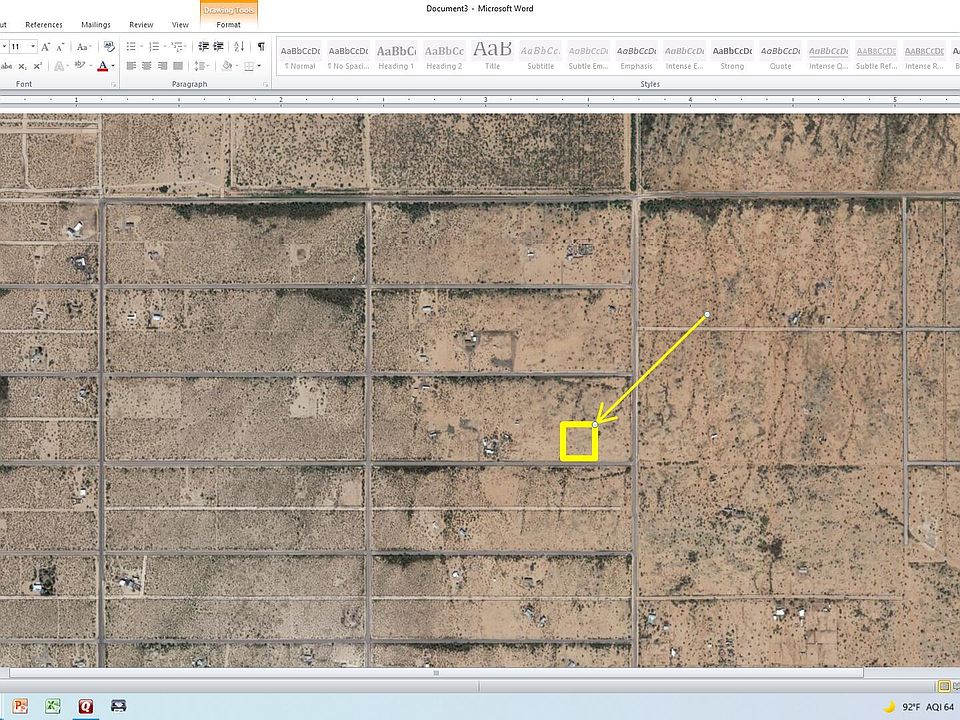This screenshot has width=960, height=720.
Task: Increase the paragraph indent
Action: pyautogui.click(x=218, y=47)
